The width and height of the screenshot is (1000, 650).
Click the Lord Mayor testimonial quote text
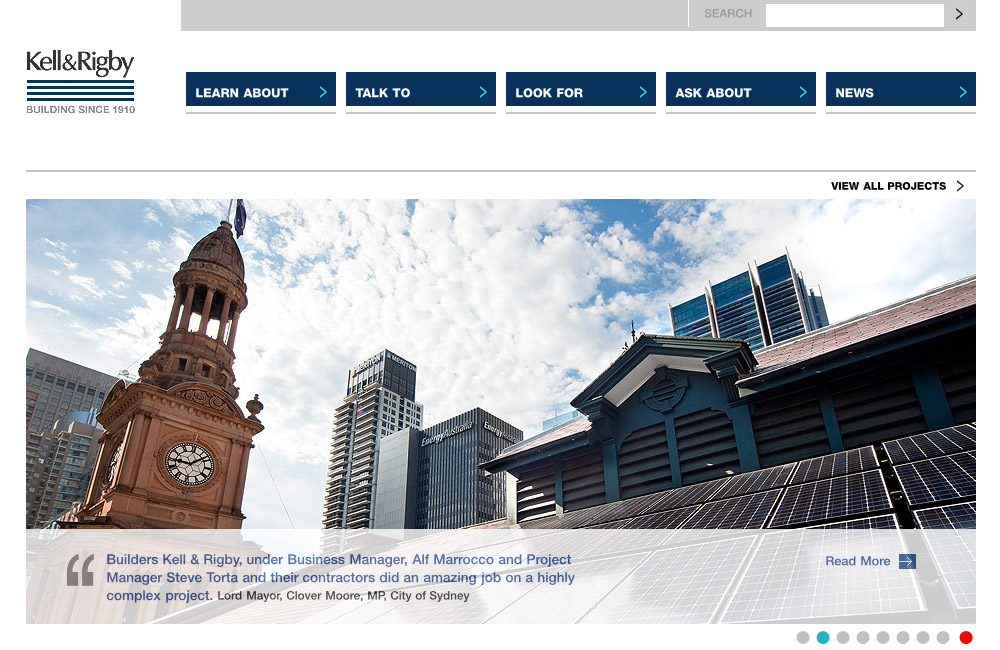(x=340, y=578)
